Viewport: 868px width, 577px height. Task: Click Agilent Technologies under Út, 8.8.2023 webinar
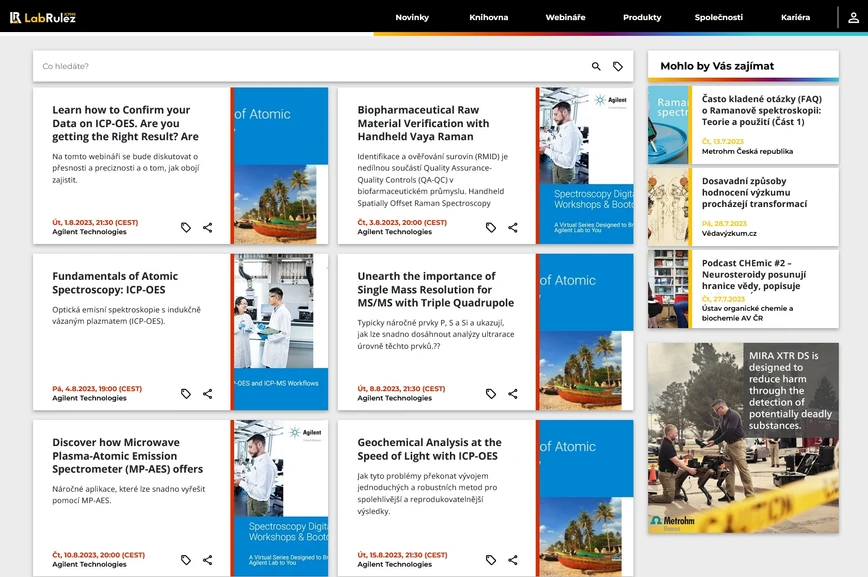pos(394,398)
